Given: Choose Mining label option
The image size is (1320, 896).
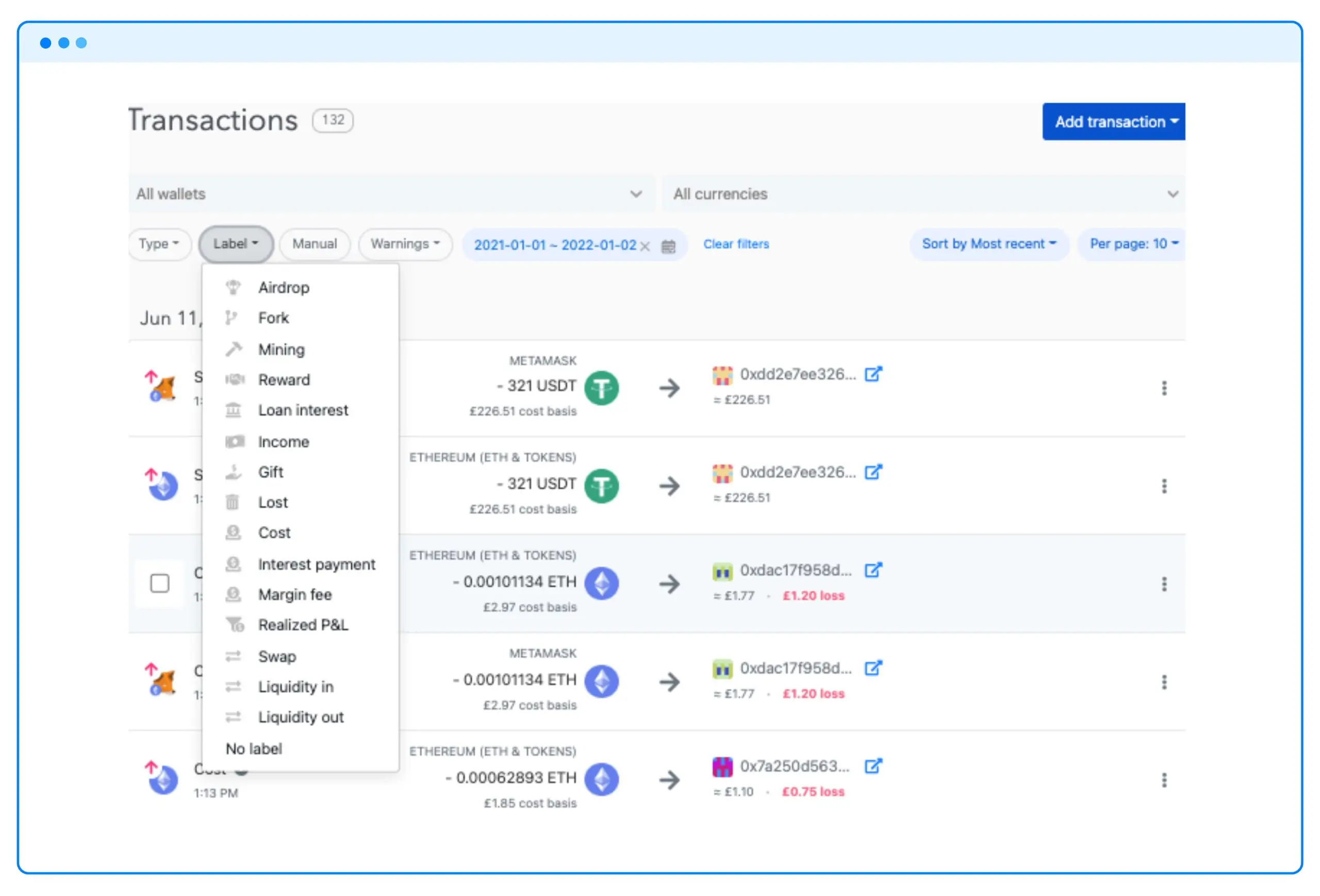Looking at the screenshot, I should 300,349.
